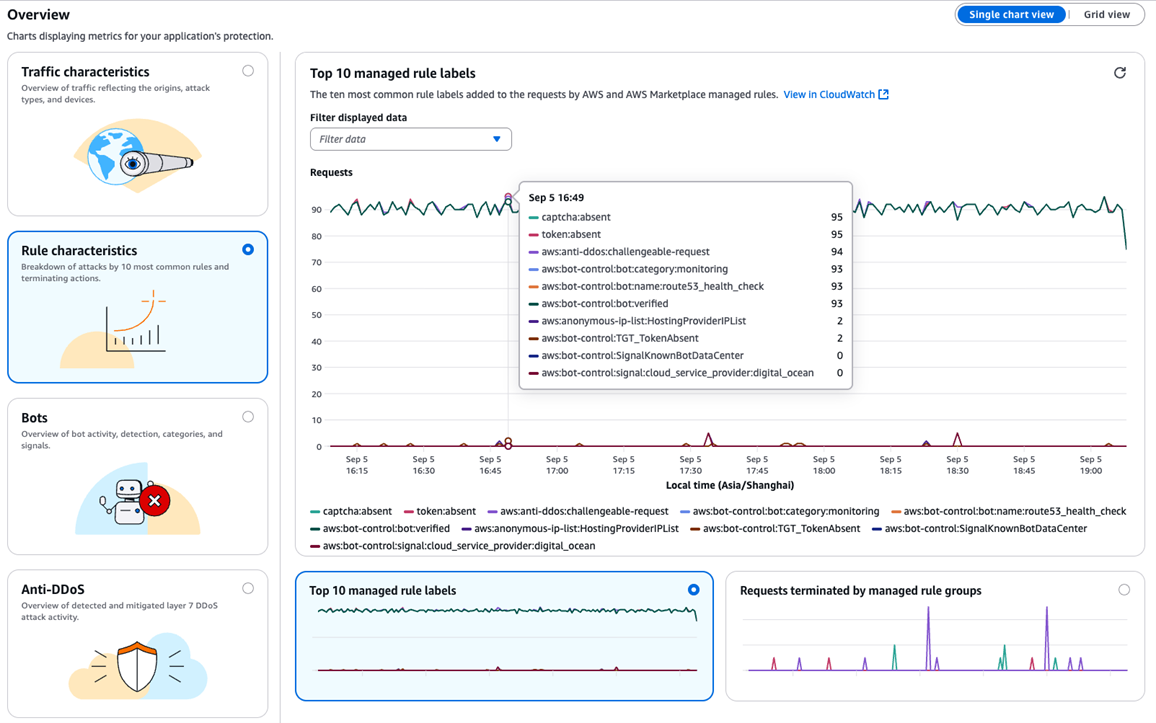Click the external link icon beside CloudWatch
The image size is (1156, 723).
click(x=883, y=95)
